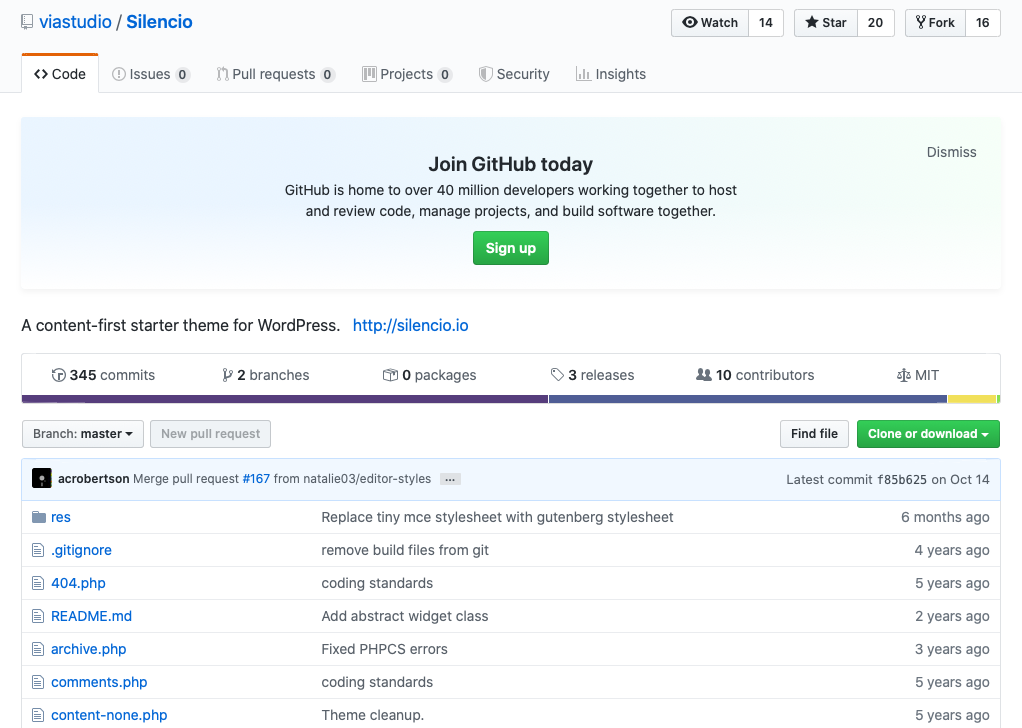Image resolution: width=1022 pixels, height=728 pixels.
Task: Open the 10 contributors link
Action: click(x=755, y=375)
